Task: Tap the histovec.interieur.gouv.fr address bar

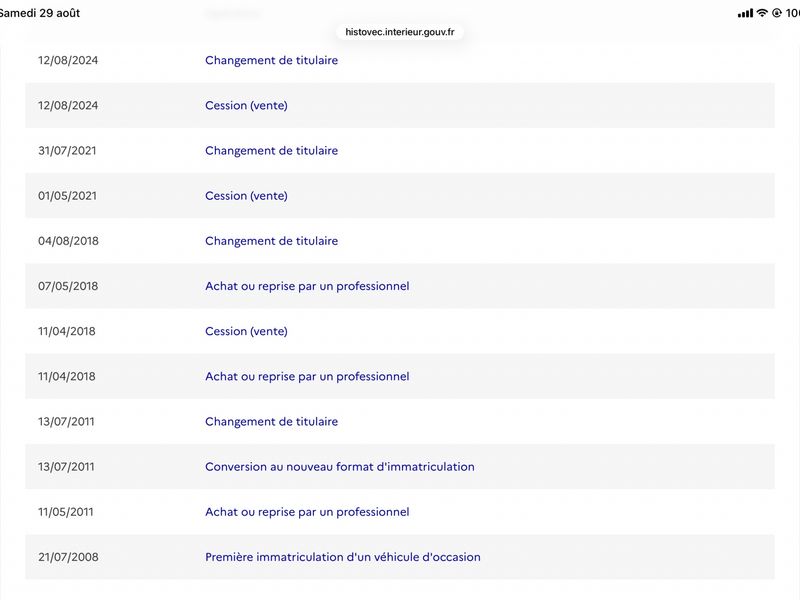Action: tap(399, 32)
